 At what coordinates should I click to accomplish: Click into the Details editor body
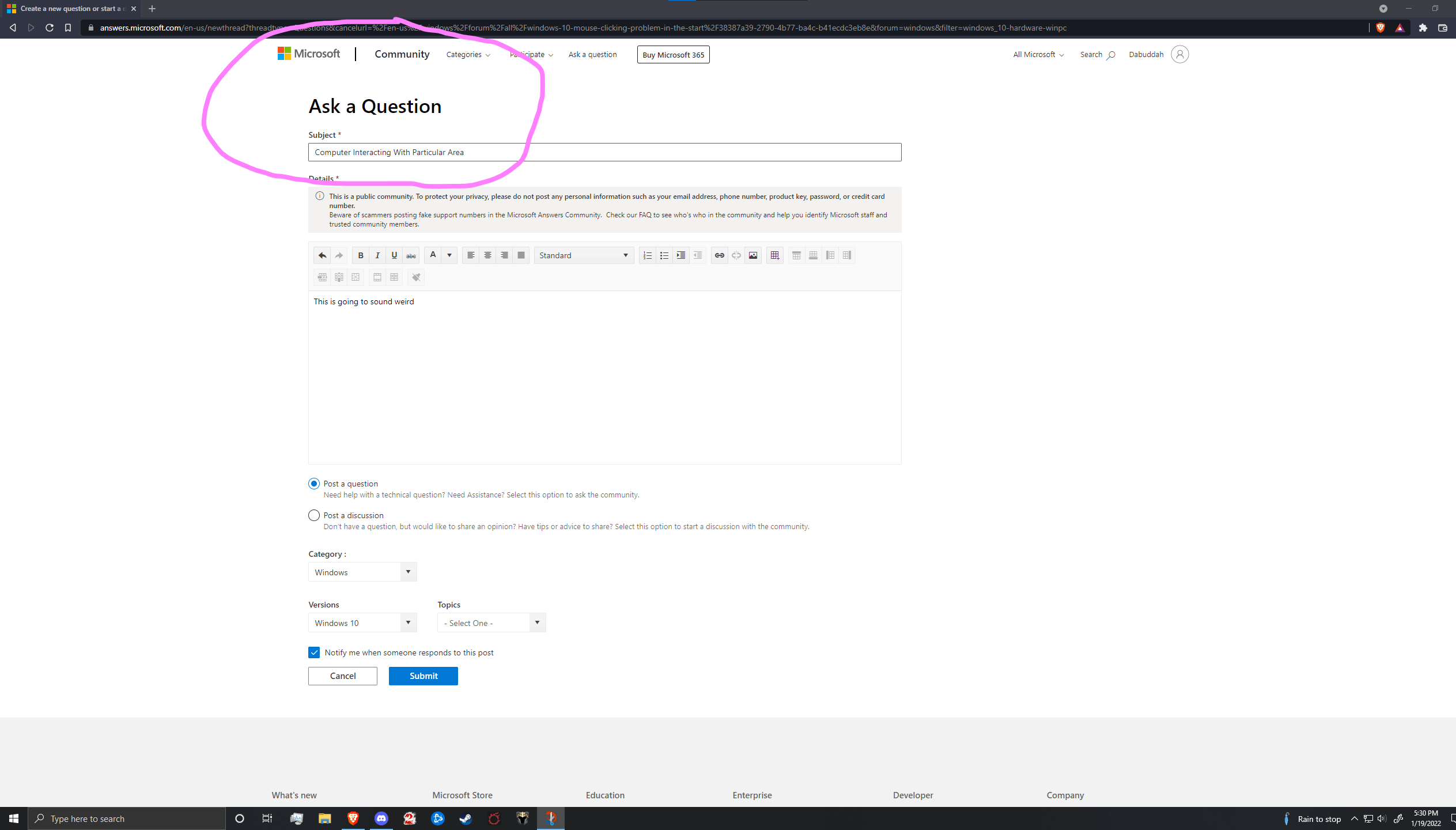[605, 378]
